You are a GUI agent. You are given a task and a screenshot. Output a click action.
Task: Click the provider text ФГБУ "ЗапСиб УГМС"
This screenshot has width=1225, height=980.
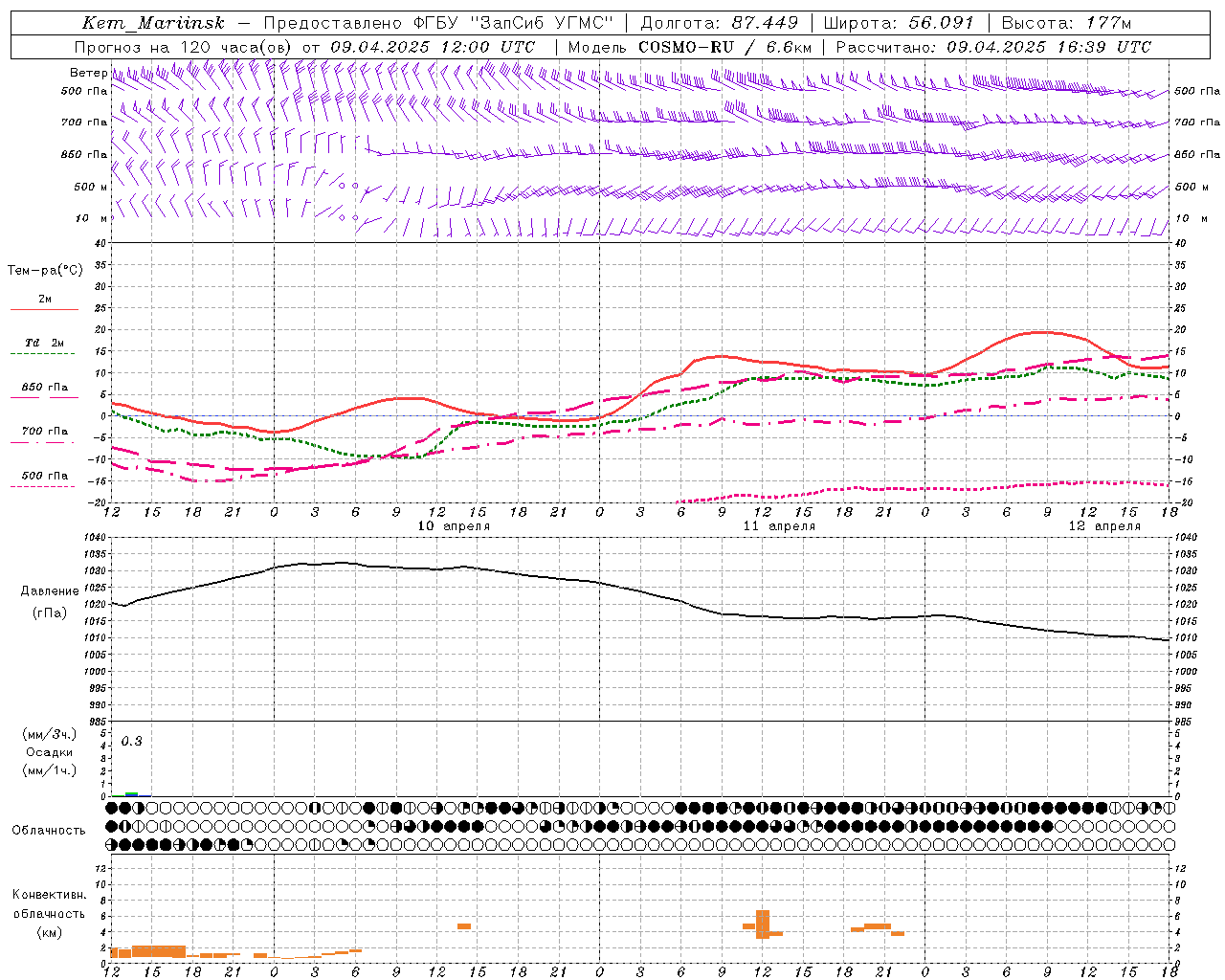click(x=513, y=23)
